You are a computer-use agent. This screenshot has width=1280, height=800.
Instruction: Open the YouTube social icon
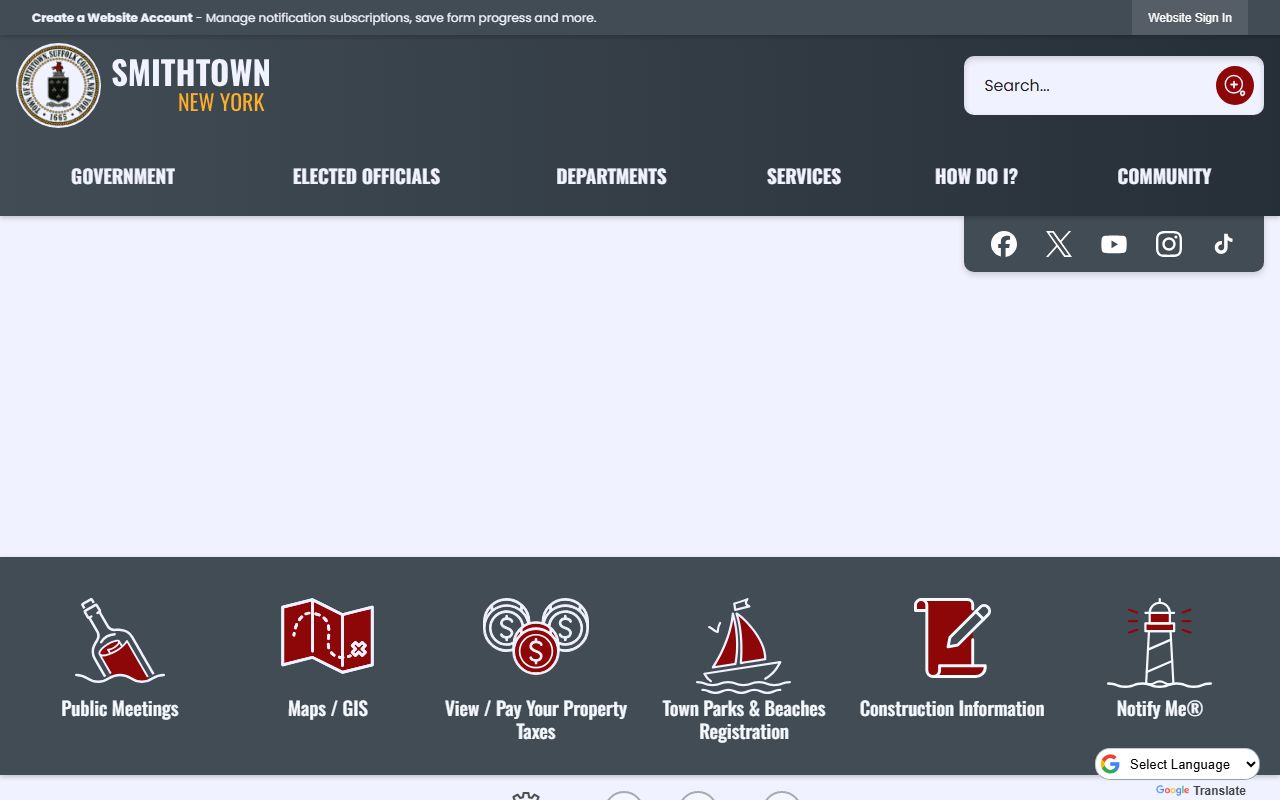tap(1114, 244)
